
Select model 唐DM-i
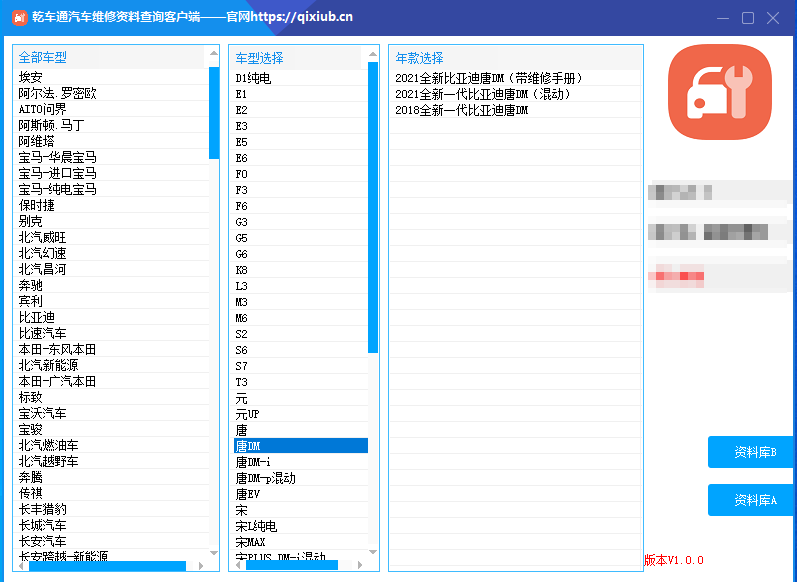[300, 462]
